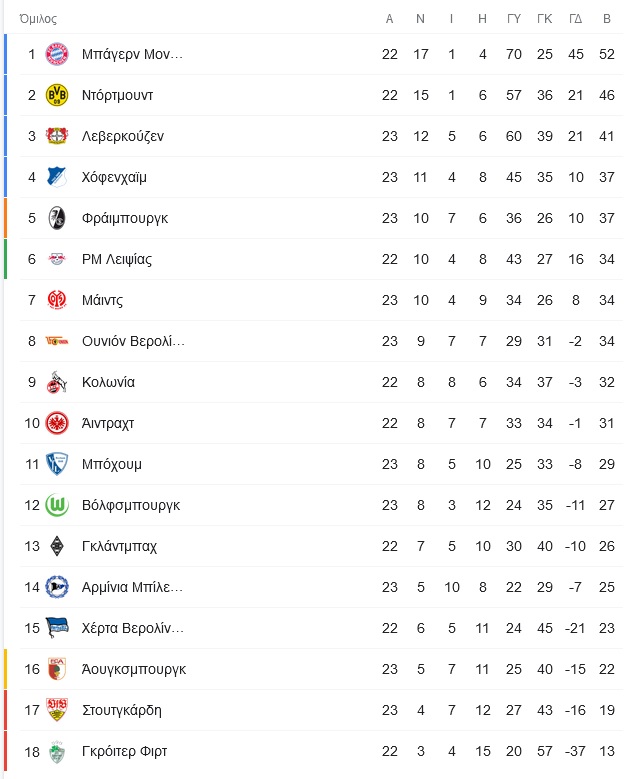The height and width of the screenshot is (779, 634).
Task: Open the Bayer Leverkusen crest icon
Action: tap(57, 136)
